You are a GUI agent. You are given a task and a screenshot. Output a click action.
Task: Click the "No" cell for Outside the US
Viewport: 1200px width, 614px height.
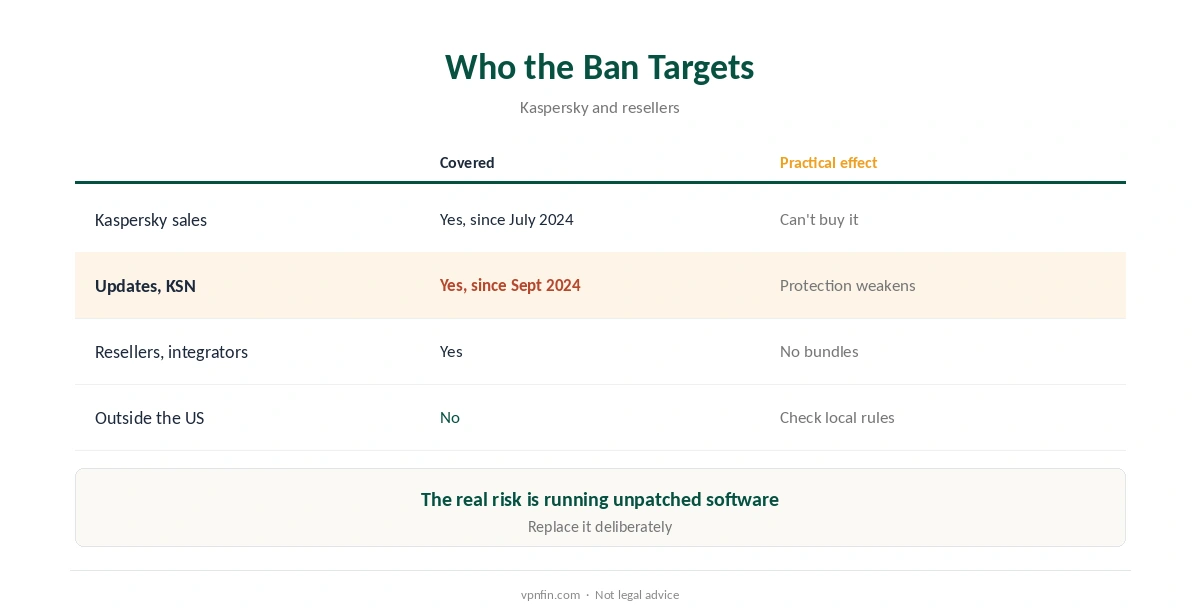click(450, 418)
